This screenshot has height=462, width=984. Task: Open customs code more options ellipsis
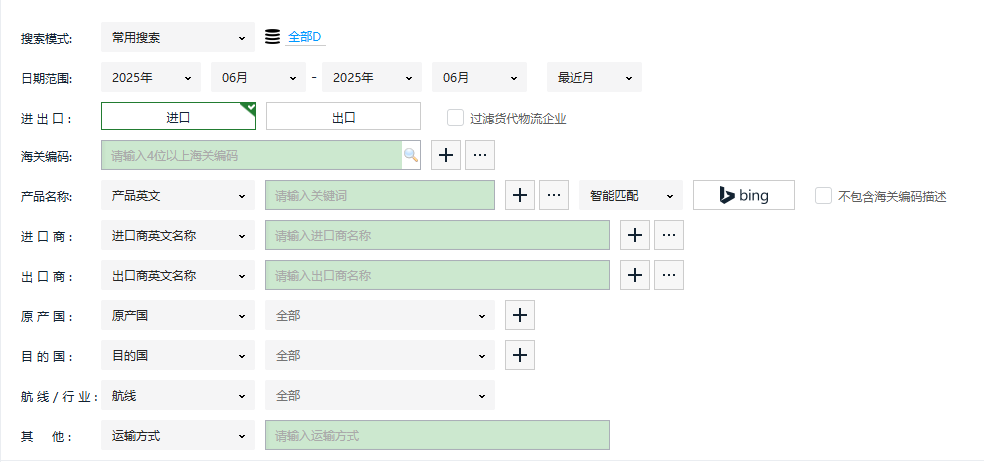click(480, 155)
